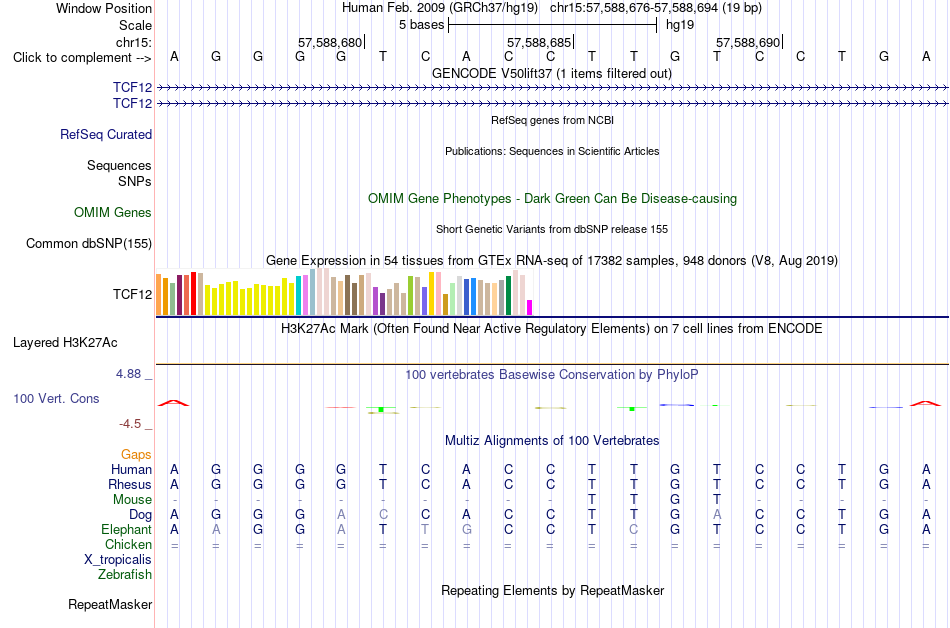Click the magenta bar in GTEx chart
The height and width of the screenshot is (628, 950).
coord(530,308)
